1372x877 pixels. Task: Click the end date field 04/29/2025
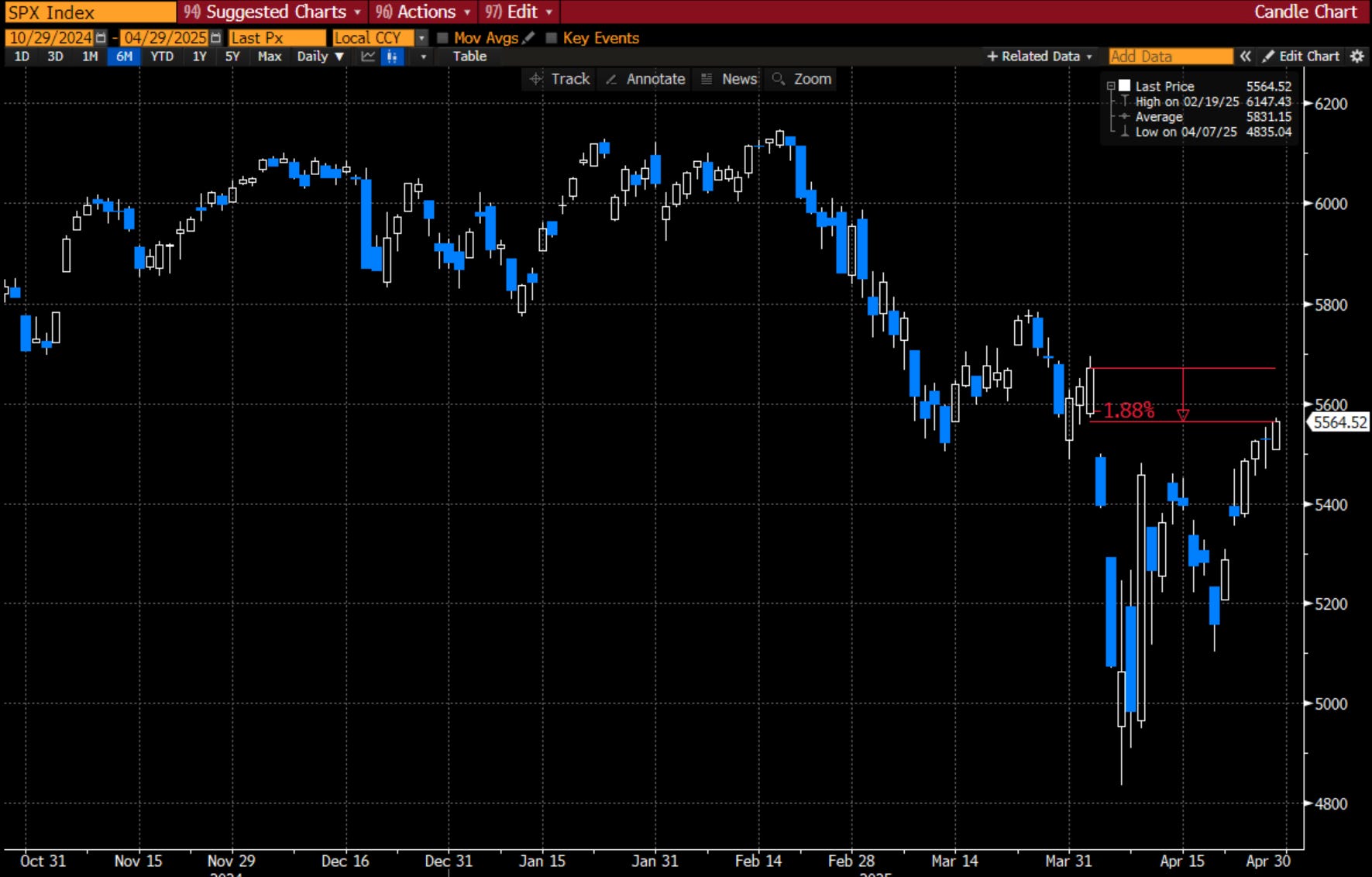click(165, 38)
